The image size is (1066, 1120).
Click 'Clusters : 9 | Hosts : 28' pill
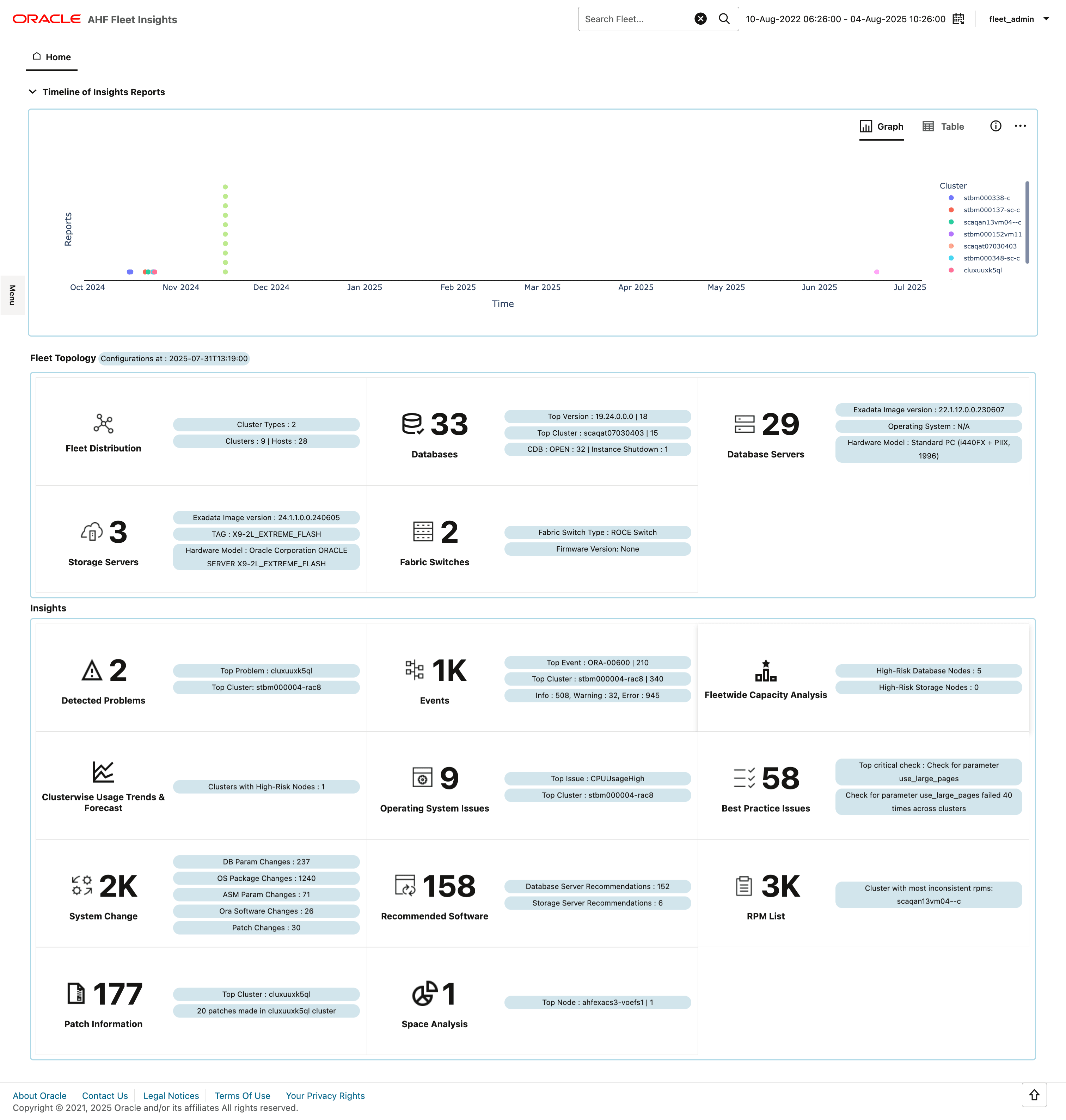pyautogui.click(x=266, y=441)
